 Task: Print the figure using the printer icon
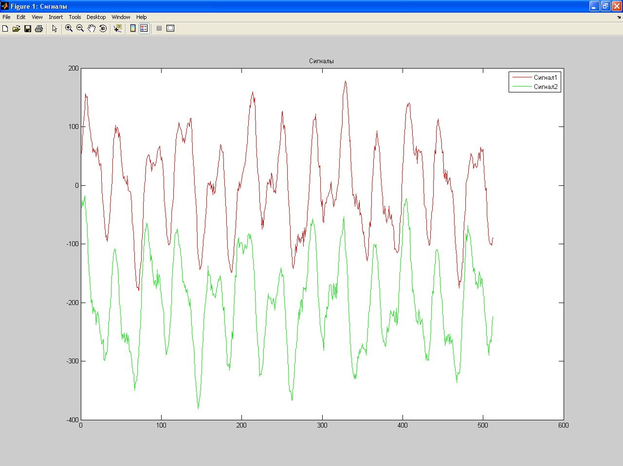pyautogui.click(x=39, y=29)
